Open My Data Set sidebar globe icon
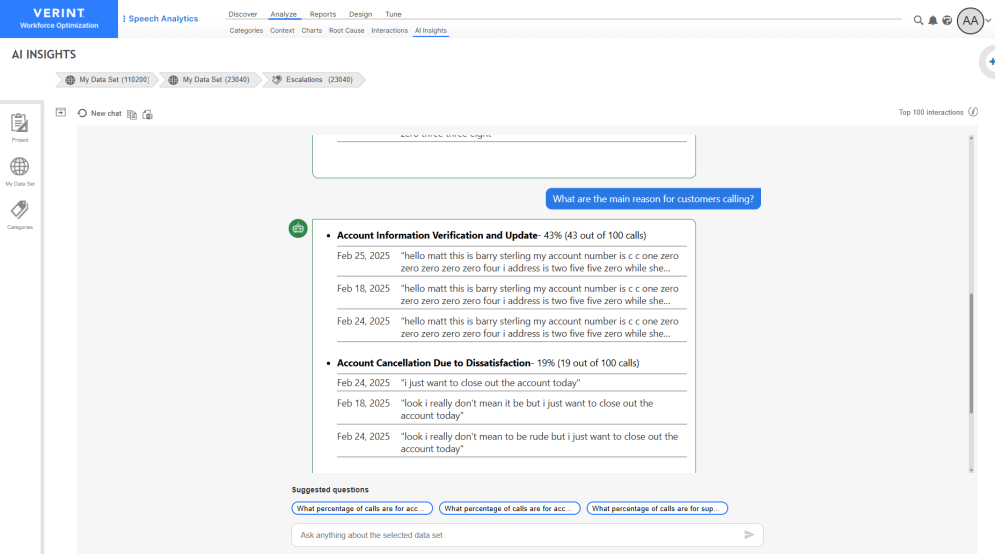Screen dimensions: 995x554 tap(20, 171)
